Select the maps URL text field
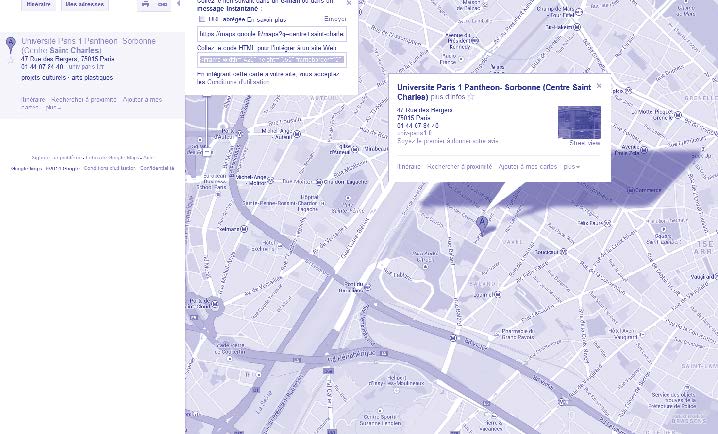 tap(272, 34)
